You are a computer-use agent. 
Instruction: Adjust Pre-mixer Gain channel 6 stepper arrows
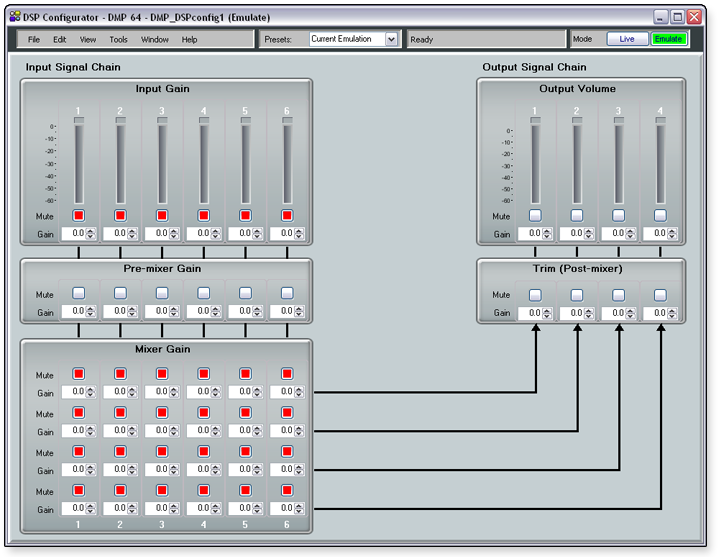tap(299, 312)
